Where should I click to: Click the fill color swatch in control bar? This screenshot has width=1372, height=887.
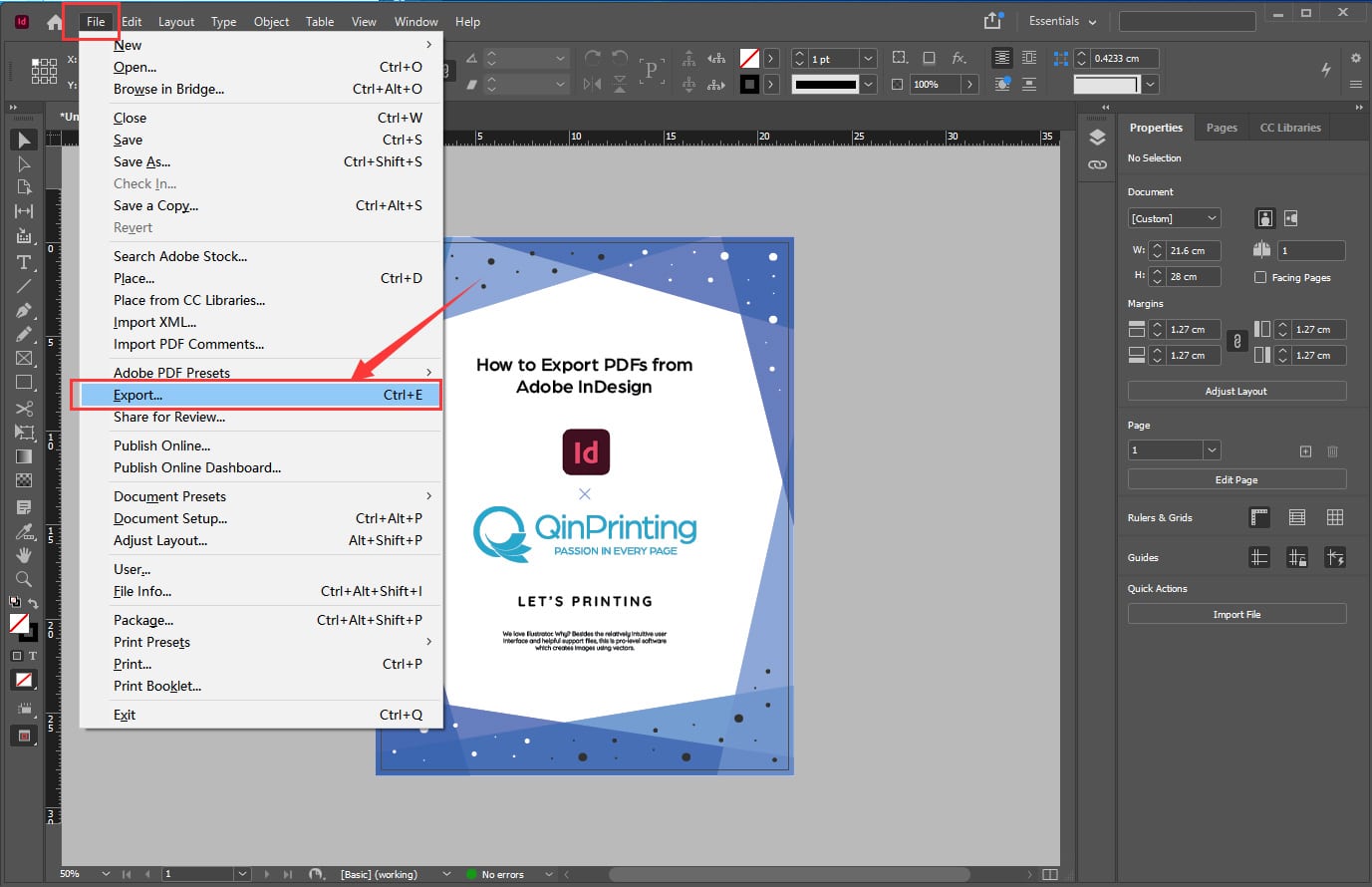749,59
